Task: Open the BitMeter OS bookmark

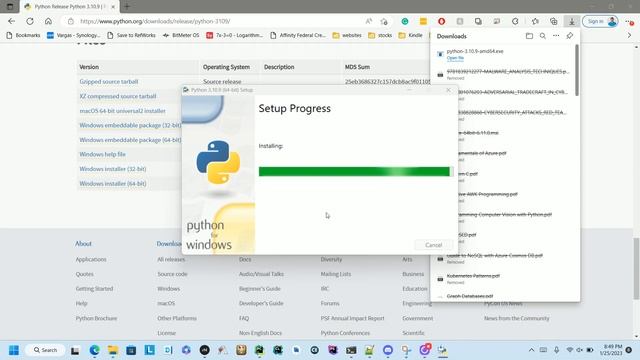Action: (181, 36)
